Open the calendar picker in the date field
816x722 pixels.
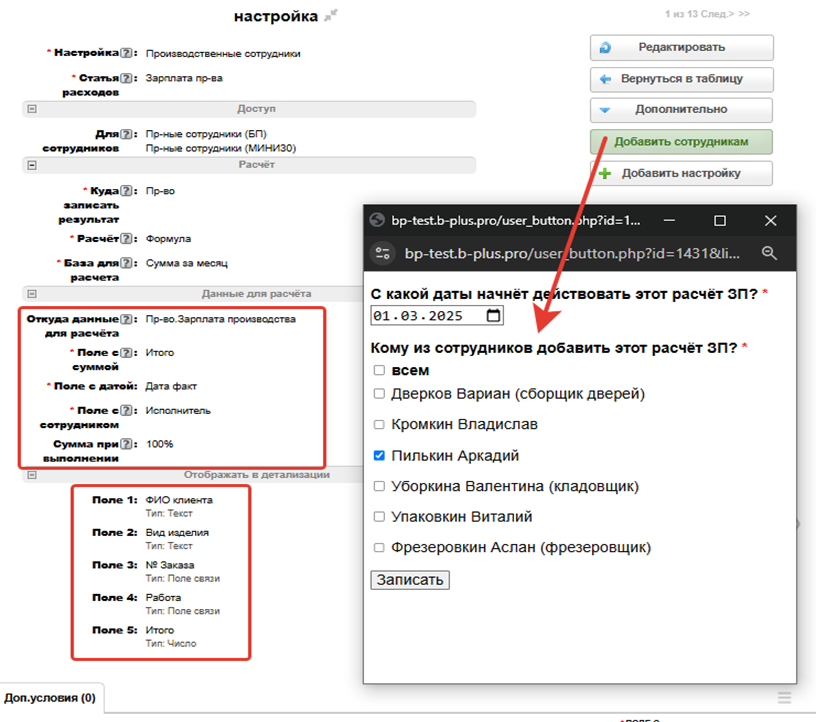click(493, 316)
